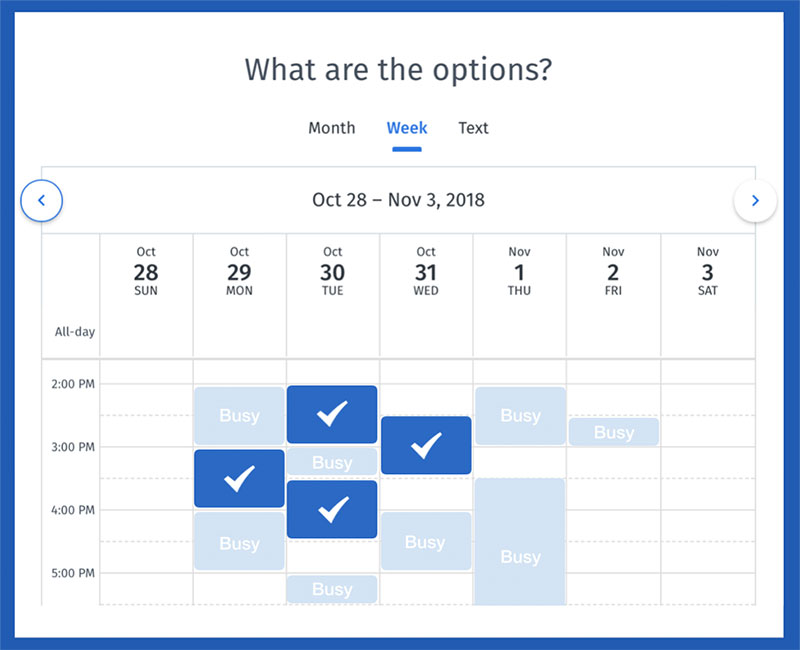Uncheck the selected slot on Monday Oct 29
The width and height of the screenshot is (800, 650).
(x=239, y=479)
